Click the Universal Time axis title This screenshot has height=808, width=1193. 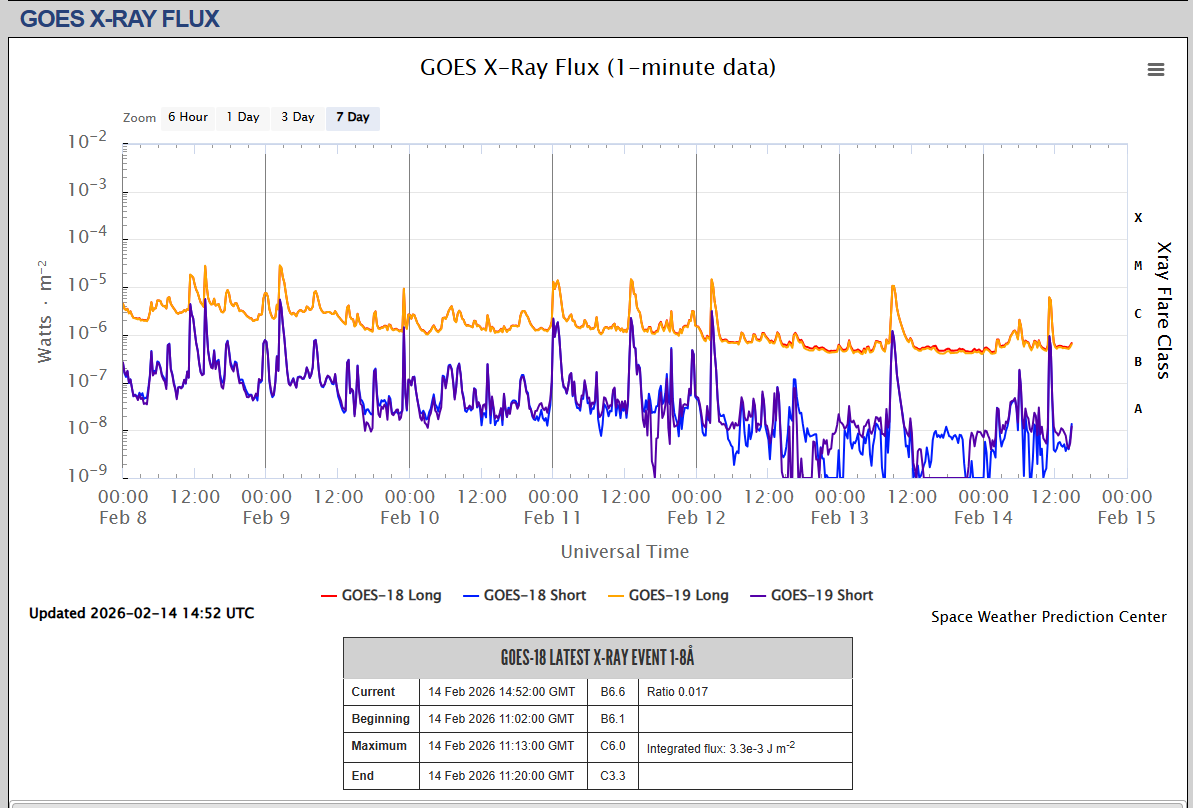[624, 551]
